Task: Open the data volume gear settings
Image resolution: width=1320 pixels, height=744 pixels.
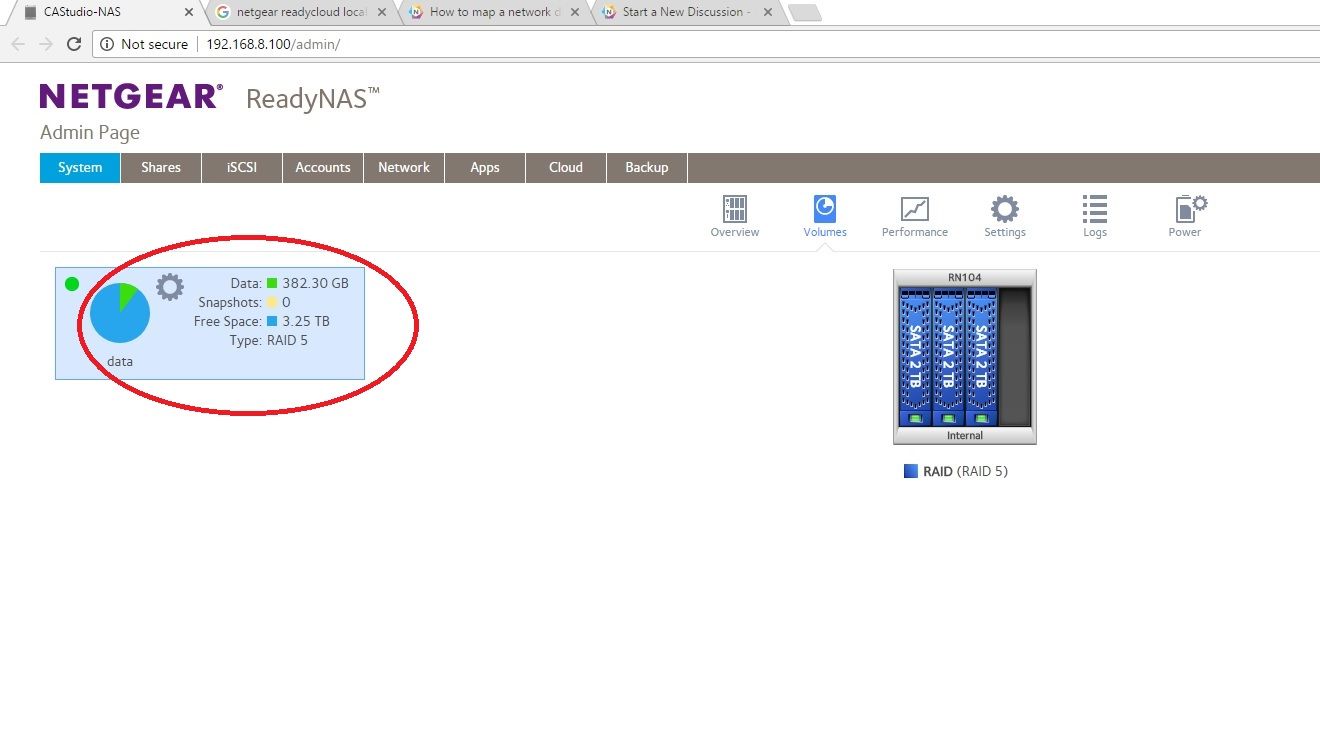Action: tap(168, 287)
